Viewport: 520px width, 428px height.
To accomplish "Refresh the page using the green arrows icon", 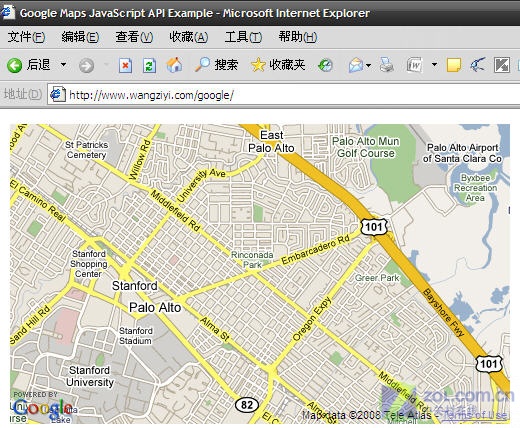I will [149, 65].
